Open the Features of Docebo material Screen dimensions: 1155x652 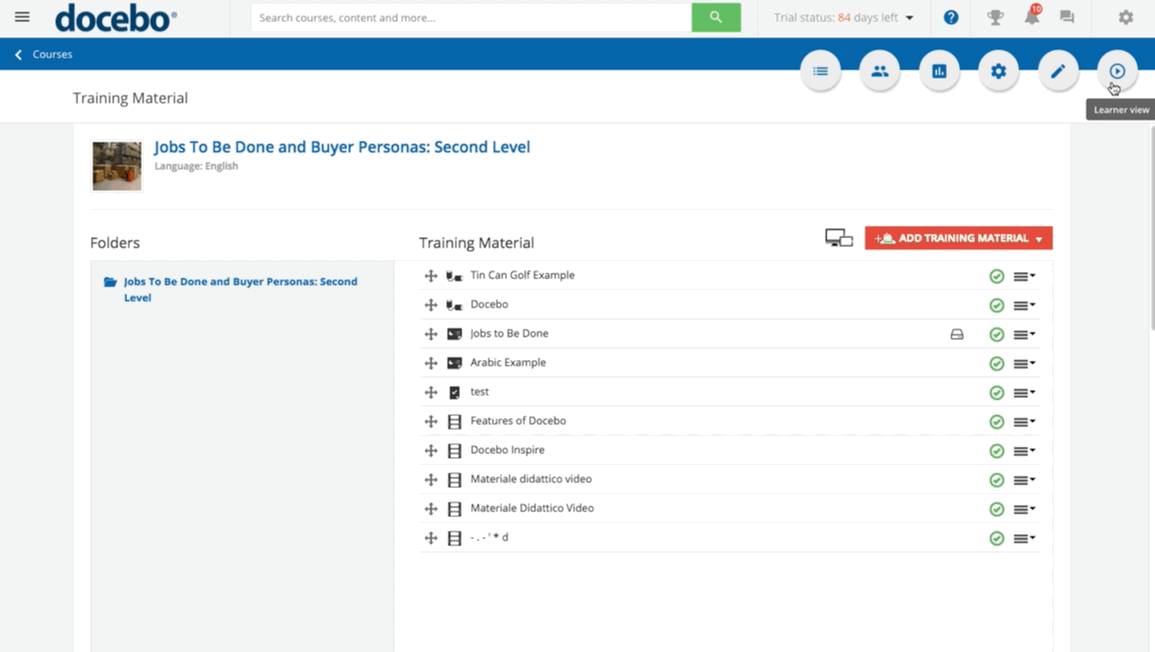[x=518, y=421]
